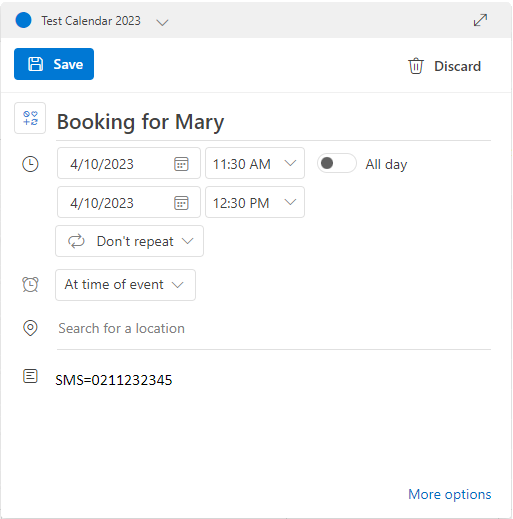Image resolution: width=513 pixels, height=519 pixels.
Task: Open the start date calendar picker icon
Action: [181, 164]
